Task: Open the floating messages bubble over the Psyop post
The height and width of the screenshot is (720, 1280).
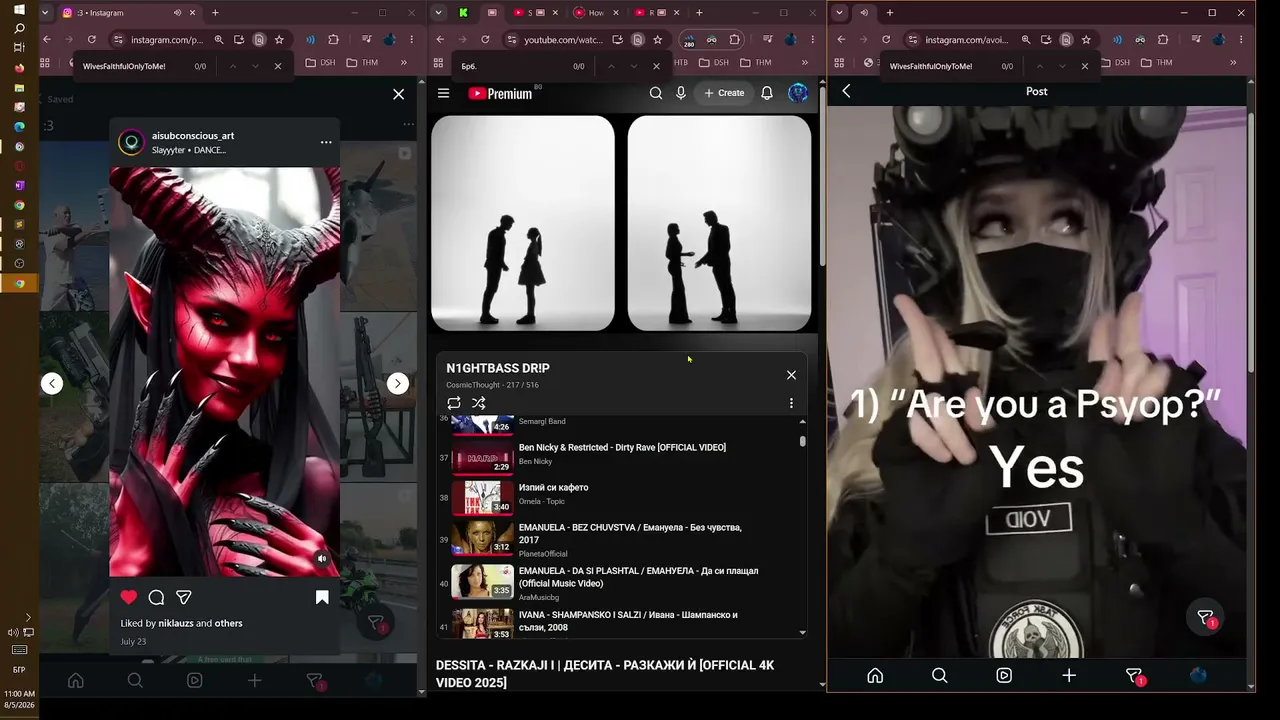Action: (x=1206, y=618)
